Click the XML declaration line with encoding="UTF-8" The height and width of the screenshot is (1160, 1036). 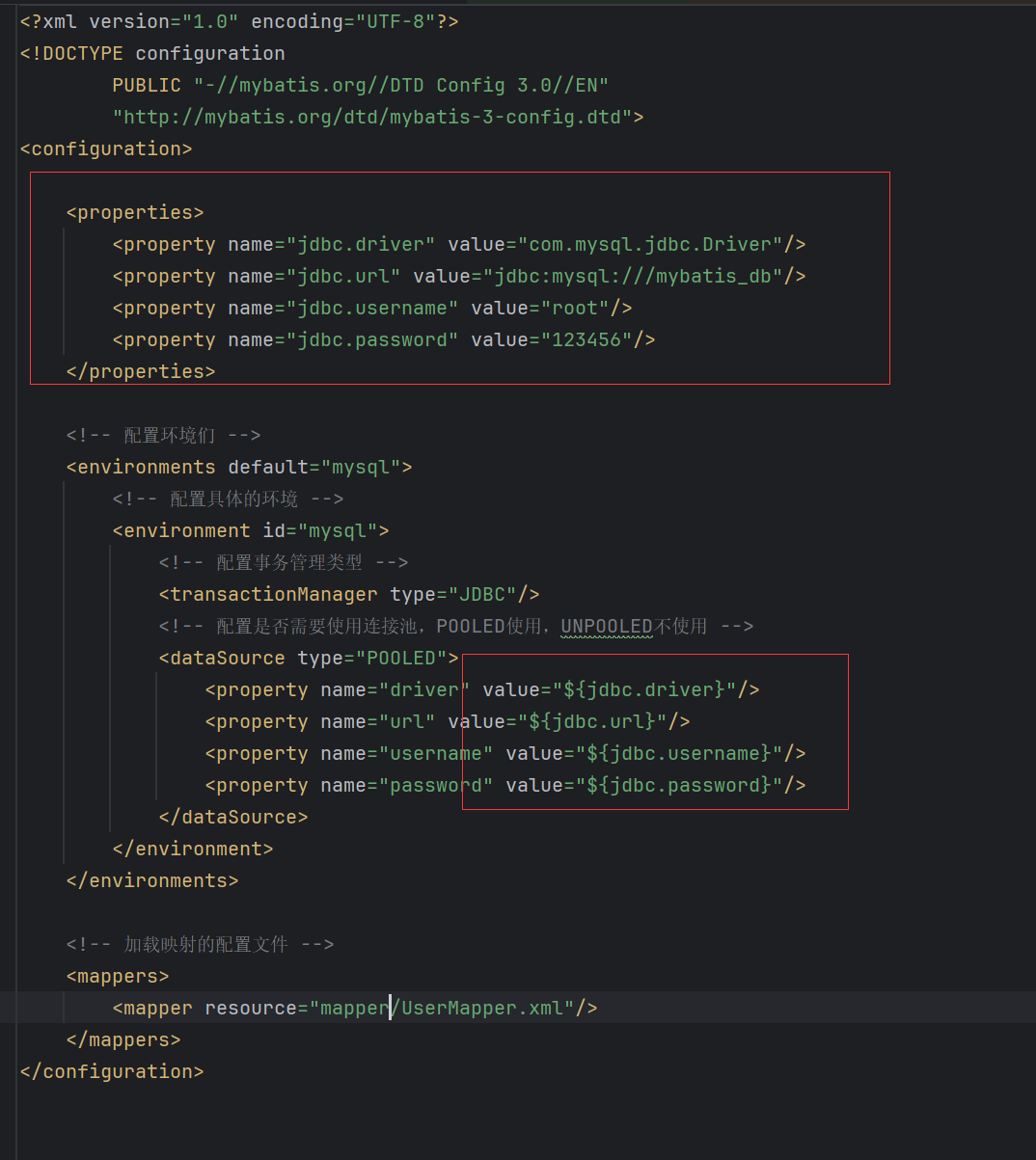tap(239, 21)
